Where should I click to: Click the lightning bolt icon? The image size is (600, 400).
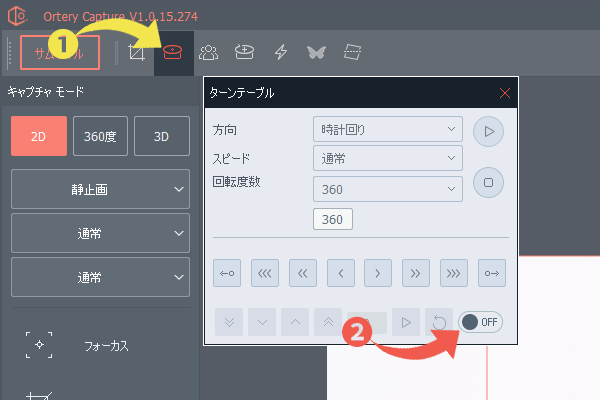[x=281, y=52]
